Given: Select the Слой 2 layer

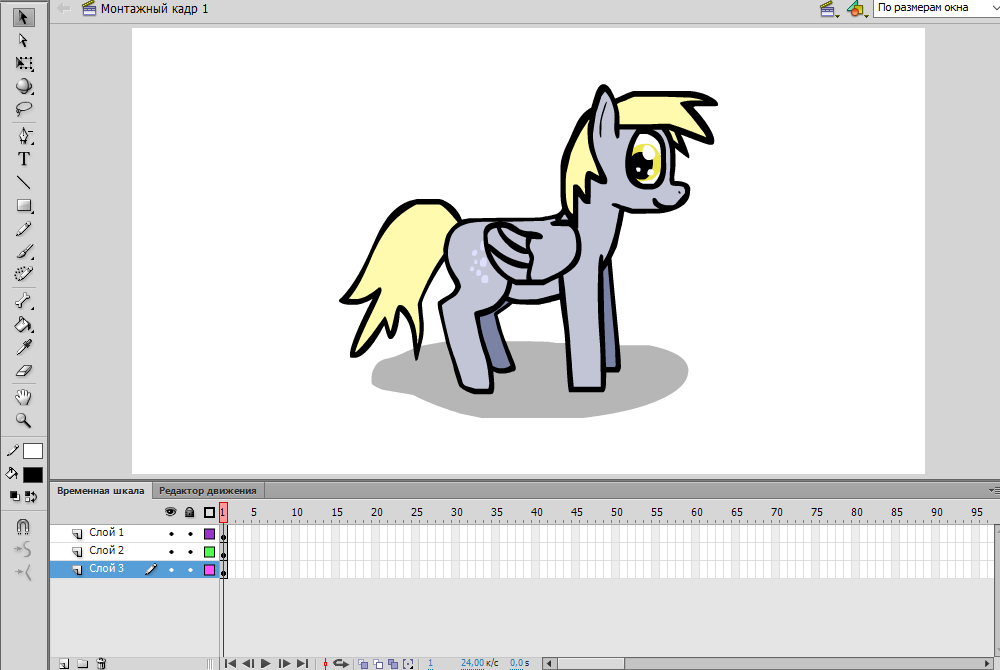Looking at the screenshot, I should 107,551.
